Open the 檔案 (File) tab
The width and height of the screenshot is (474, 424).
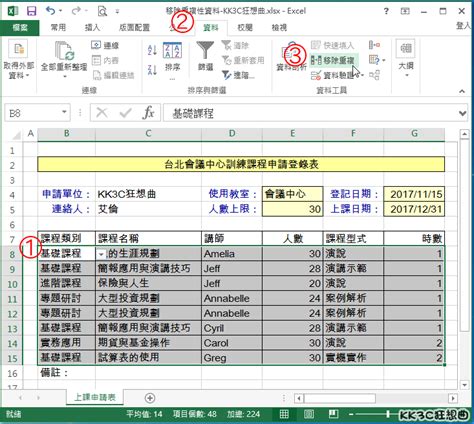coord(20,28)
